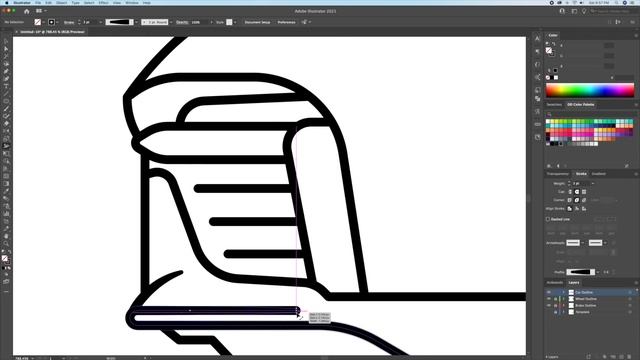640x360 pixels.
Task: Open the Character panel icon in dock
Action: coord(537,38)
